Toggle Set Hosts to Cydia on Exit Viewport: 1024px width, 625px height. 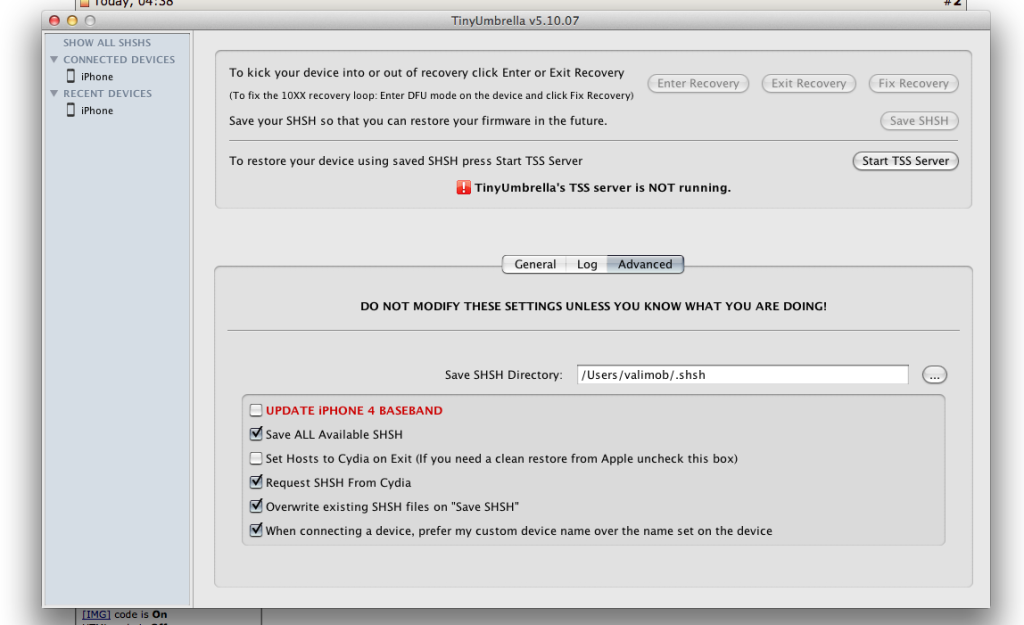[256, 458]
